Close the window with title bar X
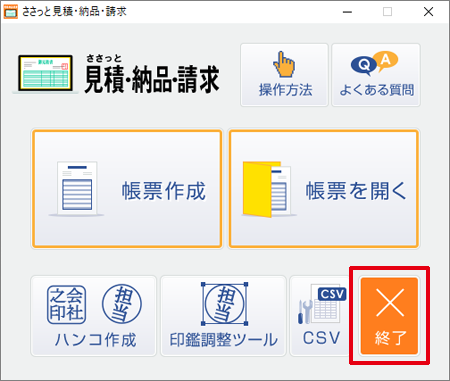Image resolution: width=450 pixels, height=381 pixels. (428, 12)
